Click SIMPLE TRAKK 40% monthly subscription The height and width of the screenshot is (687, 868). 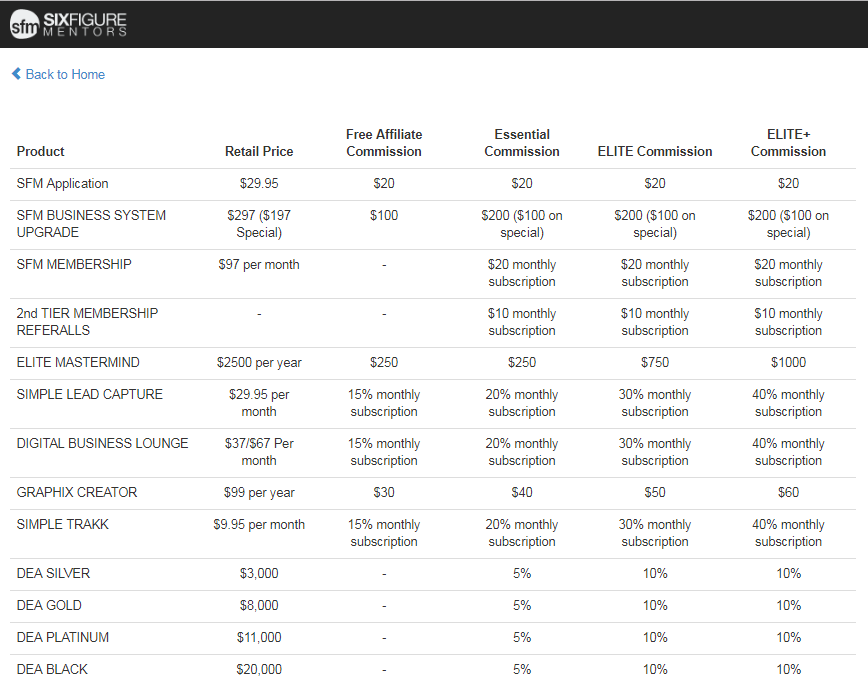click(788, 533)
